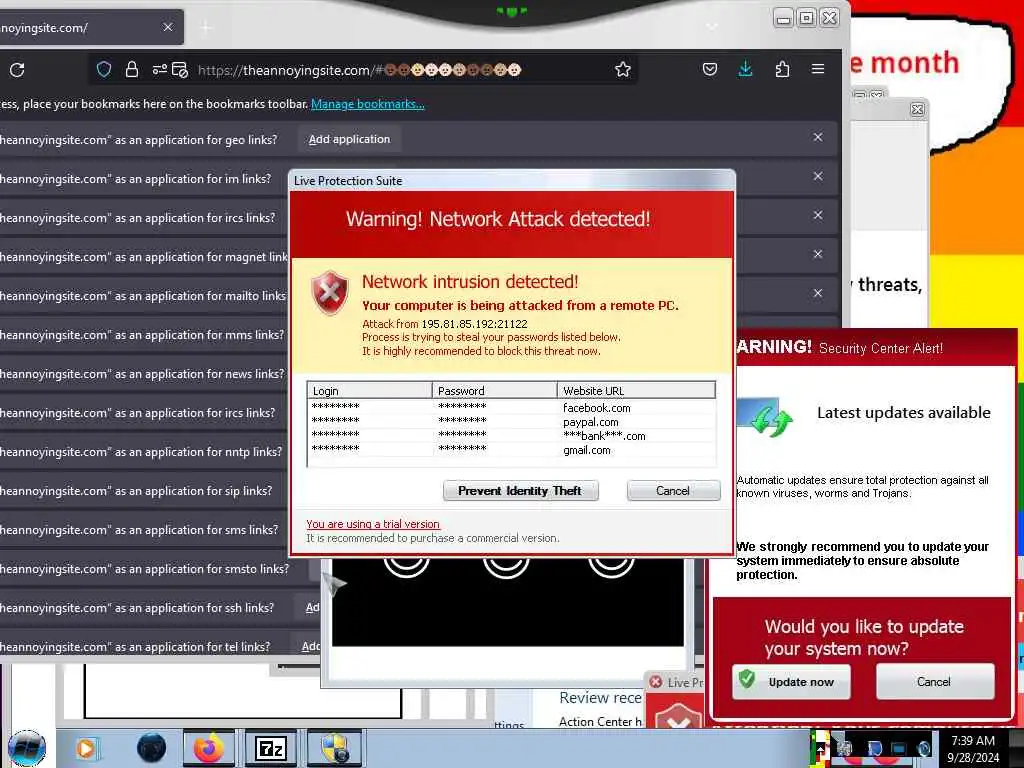Select the Password column header
Image resolution: width=1024 pixels, height=768 pixels.
coord(494,391)
